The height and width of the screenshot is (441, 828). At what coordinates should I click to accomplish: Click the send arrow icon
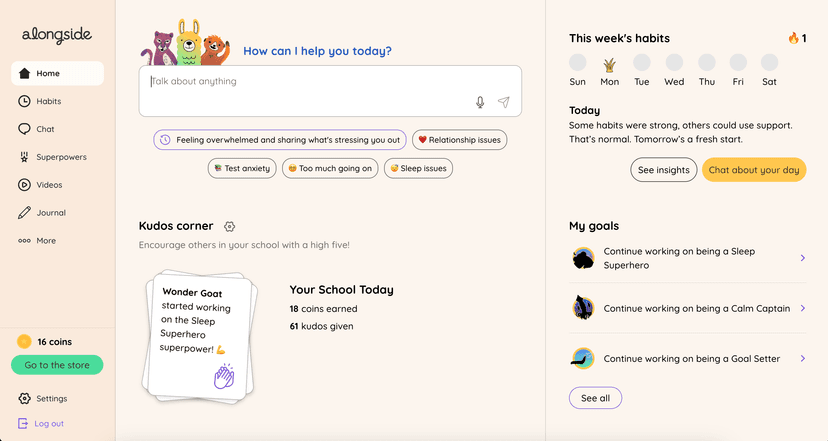point(504,102)
